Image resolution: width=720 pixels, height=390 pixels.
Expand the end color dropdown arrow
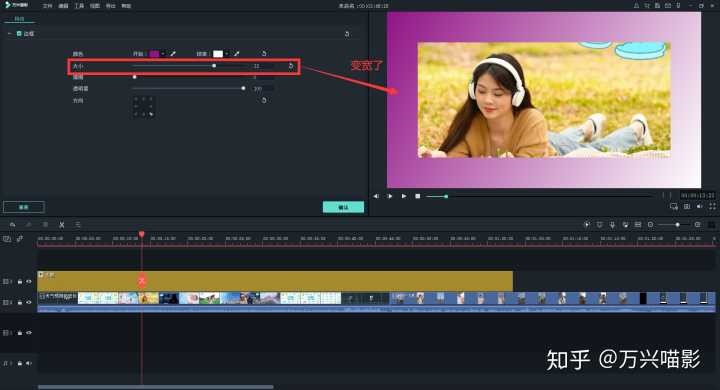(227, 54)
